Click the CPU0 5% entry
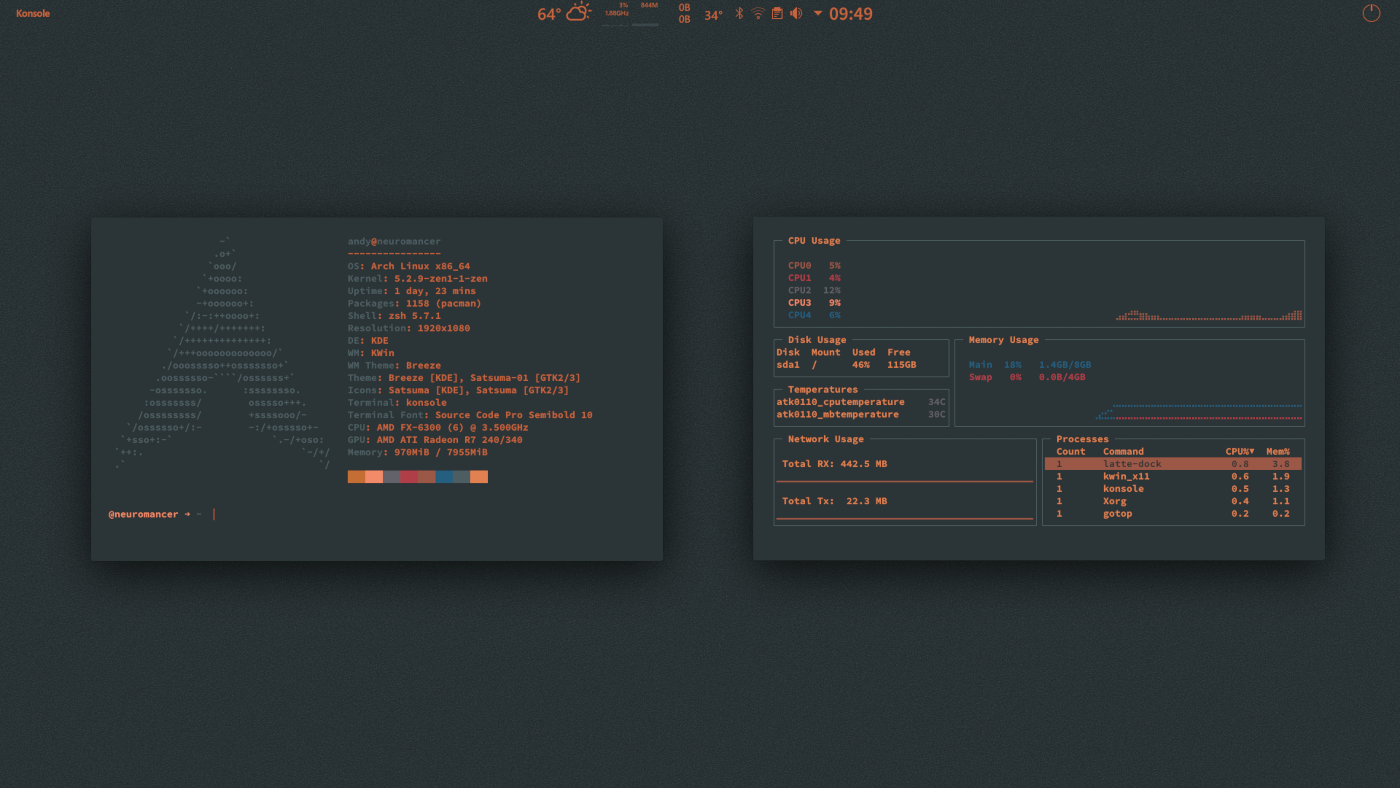 (x=814, y=266)
